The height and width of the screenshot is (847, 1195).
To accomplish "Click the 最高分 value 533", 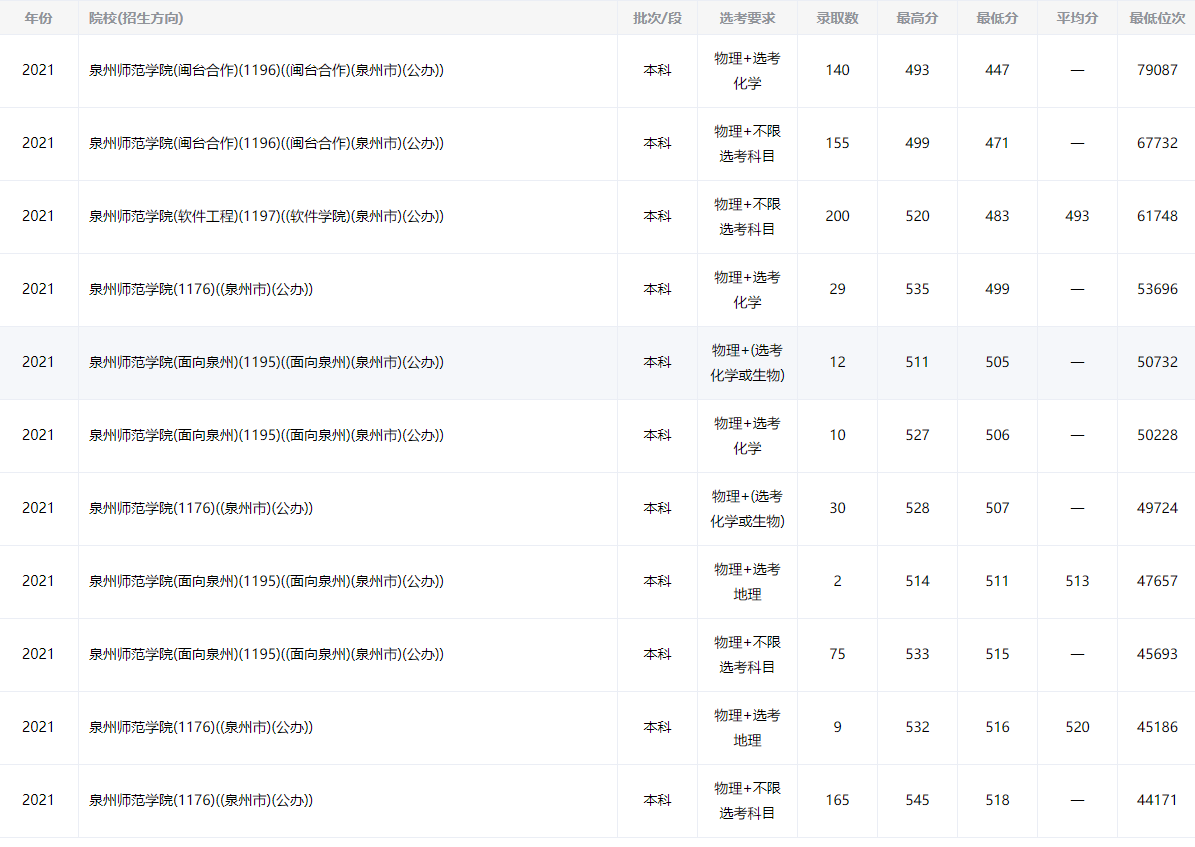I will tap(917, 655).
